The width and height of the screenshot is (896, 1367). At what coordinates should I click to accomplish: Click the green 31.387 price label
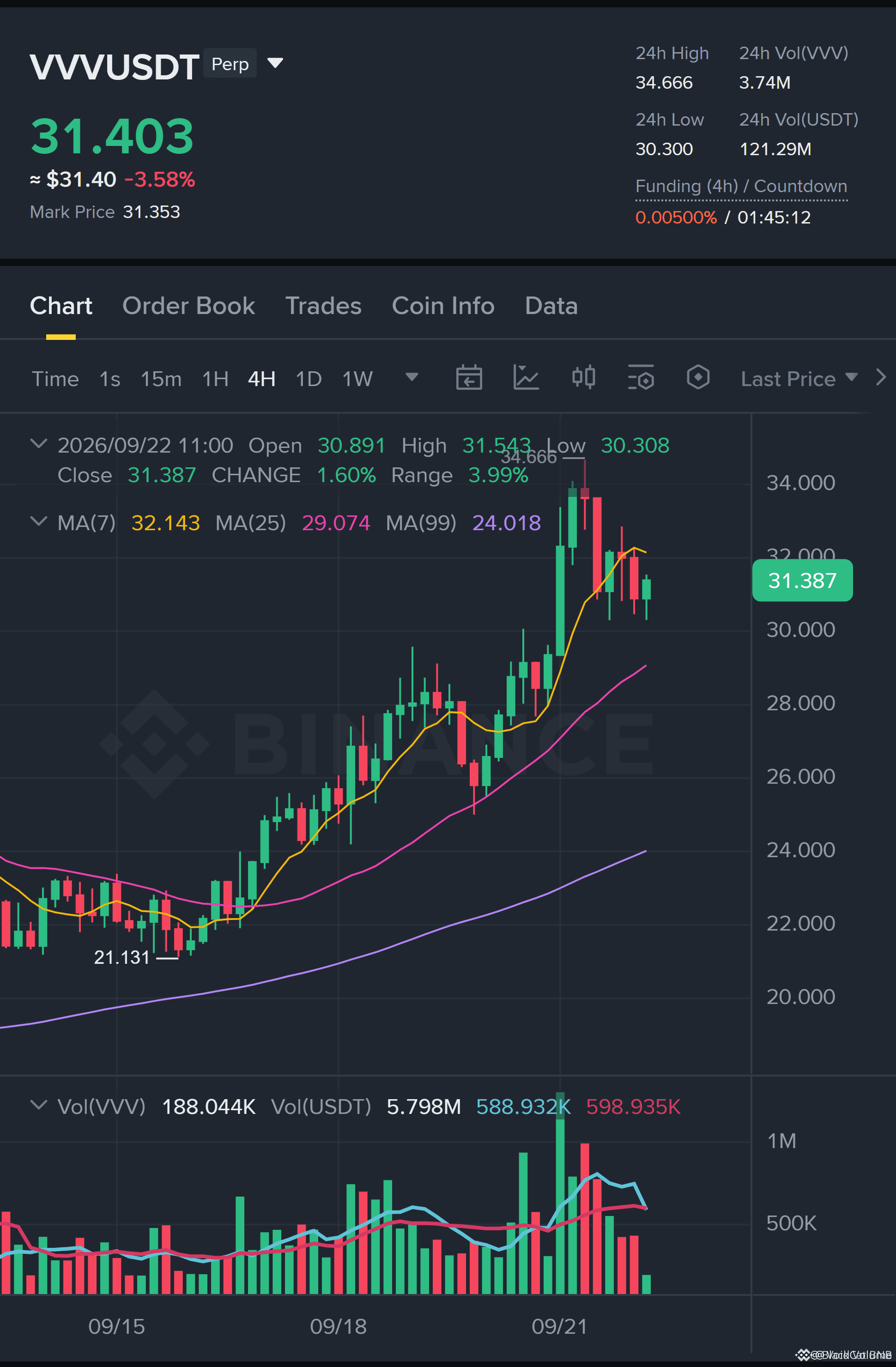pyautogui.click(x=802, y=580)
